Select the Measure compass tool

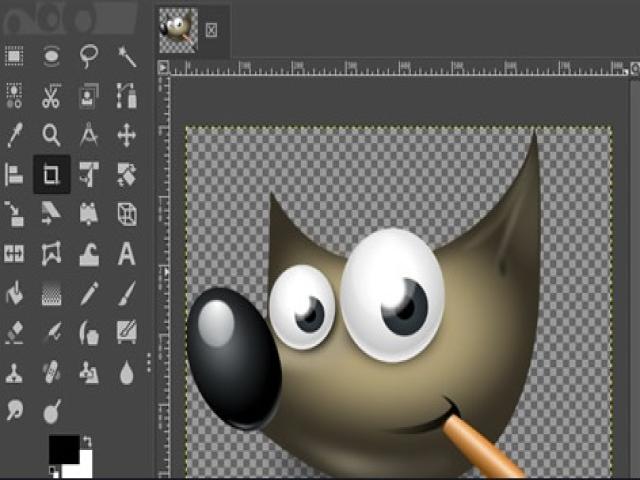[x=89, y=134]
